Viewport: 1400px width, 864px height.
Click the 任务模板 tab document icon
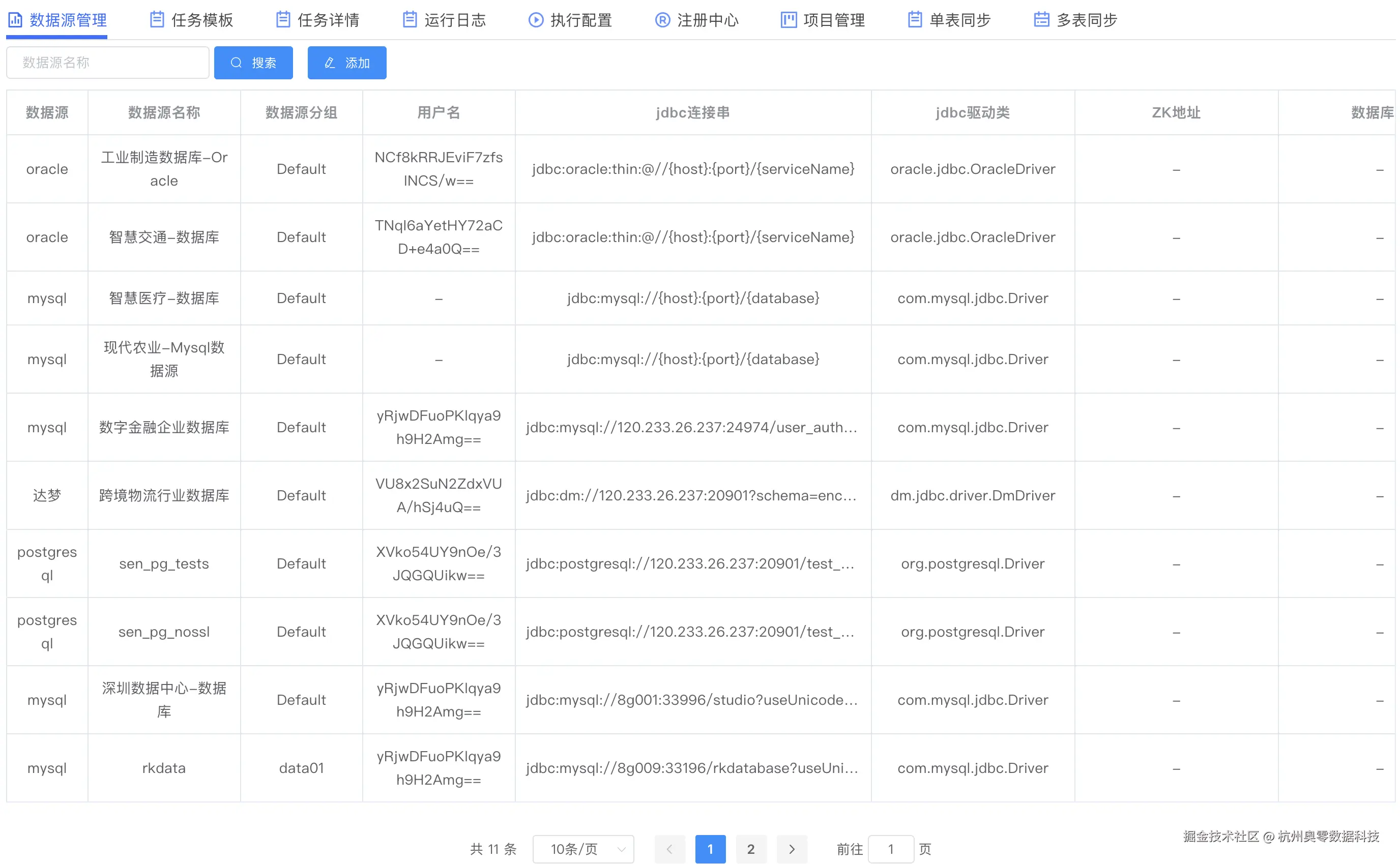click(x=157, y=20)
